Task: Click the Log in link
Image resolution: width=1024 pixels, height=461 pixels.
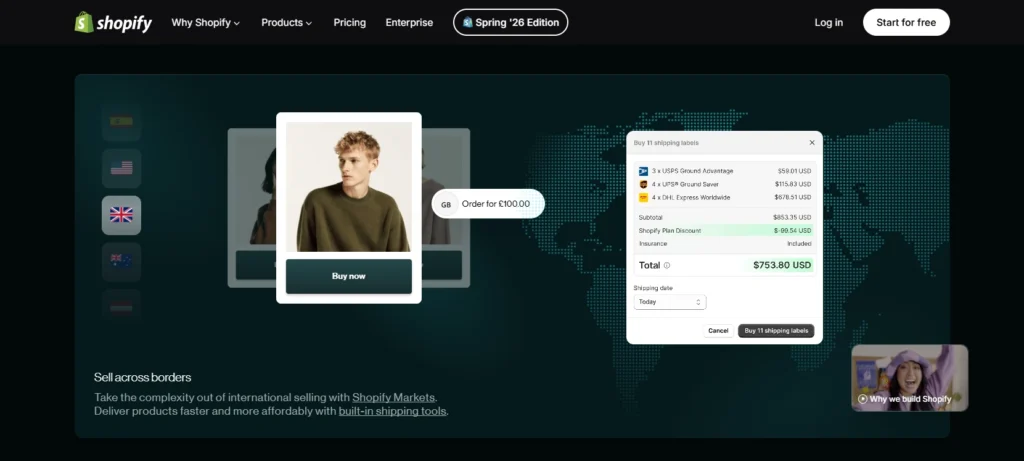Action: click(829, 22)
